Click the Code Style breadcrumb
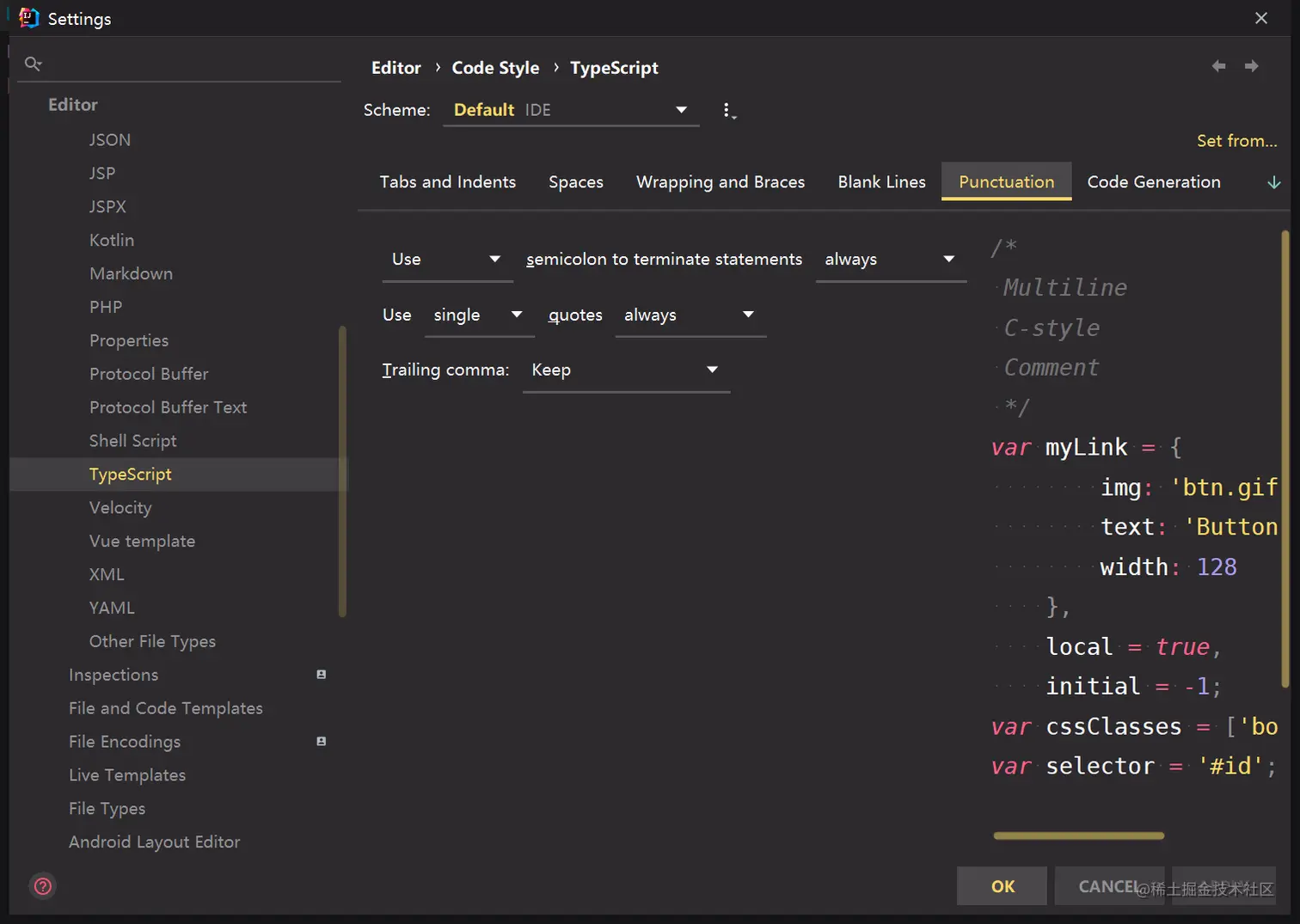1300x924 pixels. pos(495,68)
